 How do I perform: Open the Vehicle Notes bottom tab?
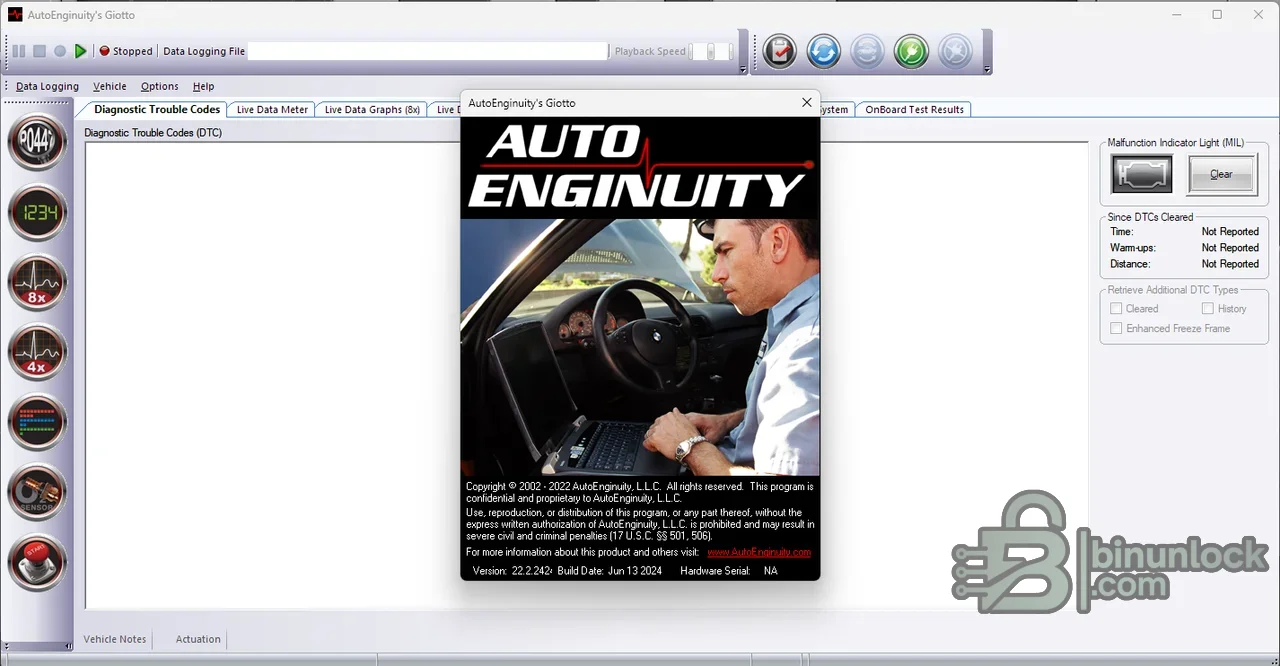[114, 639]
